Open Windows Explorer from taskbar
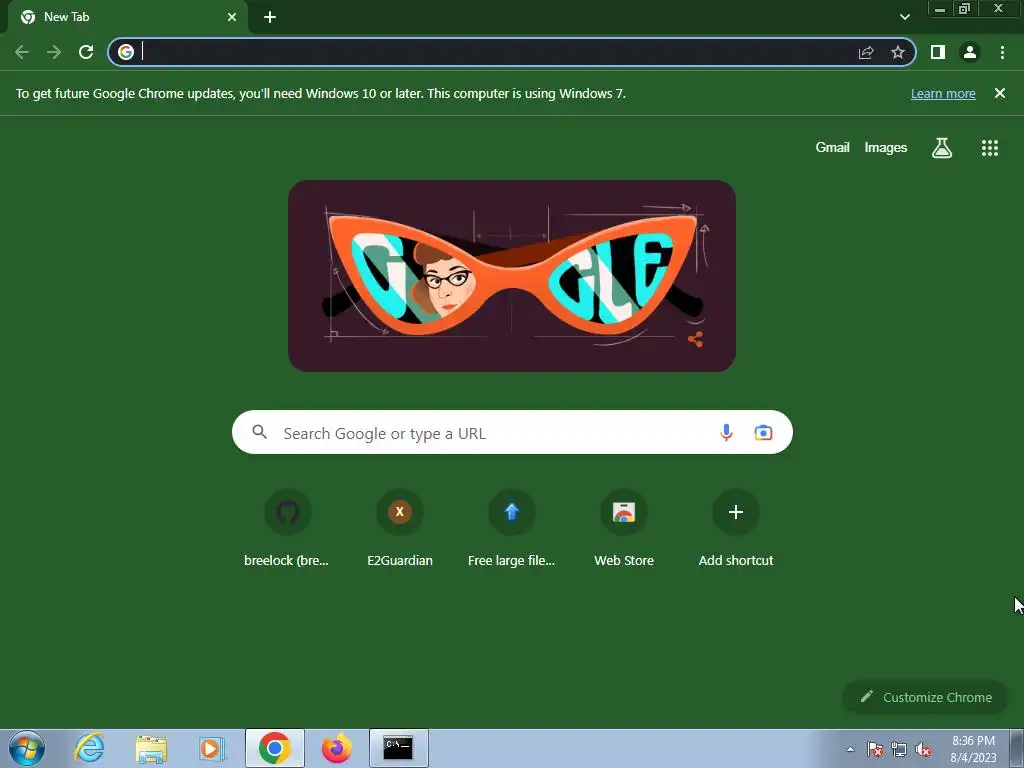This screenshot has height=768, width=1024. [151, 748]
